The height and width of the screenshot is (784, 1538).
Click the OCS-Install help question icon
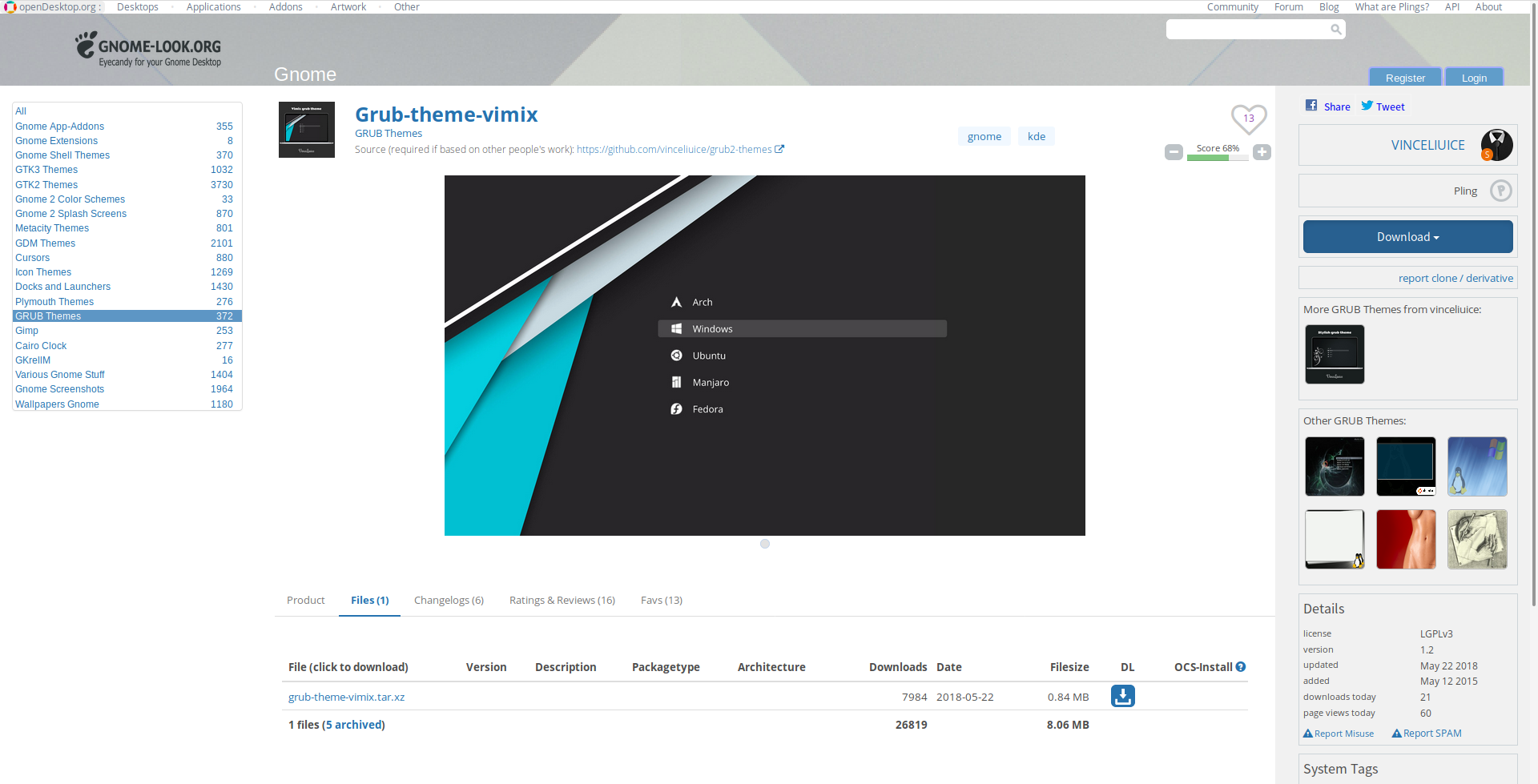click(x=1240, y=667)
